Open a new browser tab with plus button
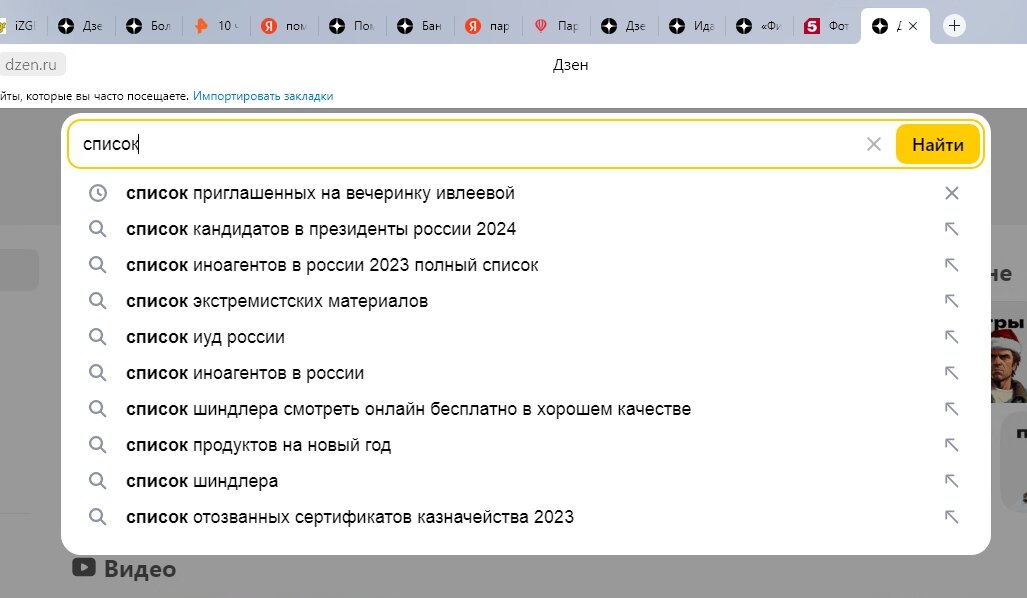1027x598 pixels. click(954, 26)
